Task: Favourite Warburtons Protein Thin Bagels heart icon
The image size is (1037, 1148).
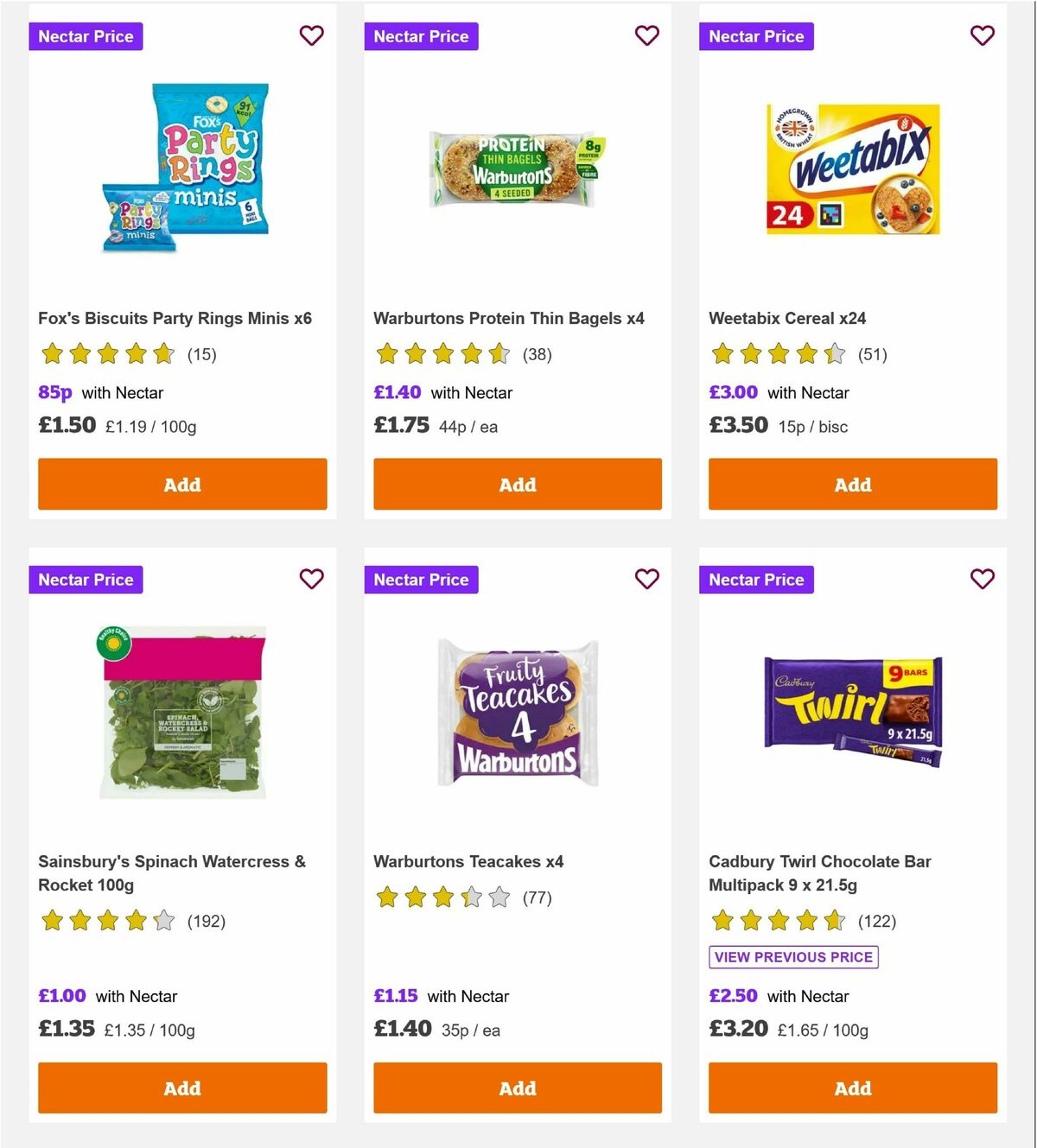Action: [x=646, y=35]
